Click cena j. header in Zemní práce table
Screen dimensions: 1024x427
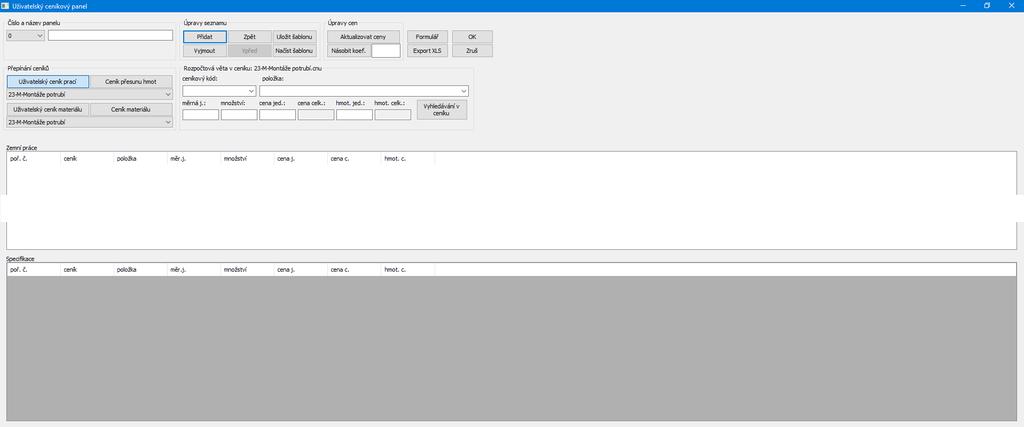[x=301, y=159]
